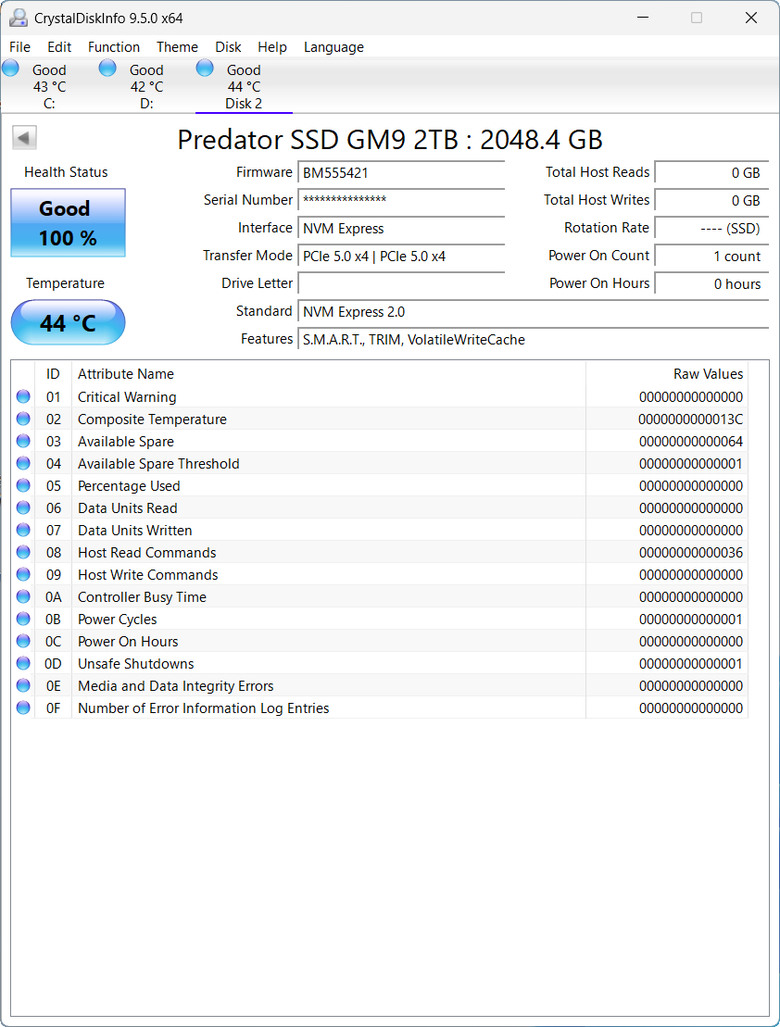Open the Language menu
The height and width of the screenshot is (1027, 780).
click(333, 47)
